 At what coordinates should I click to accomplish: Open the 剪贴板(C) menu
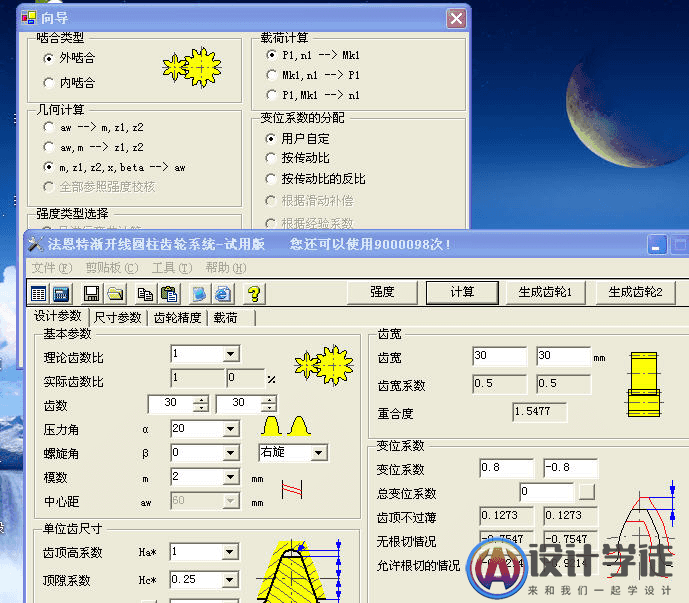coord(112,268)
